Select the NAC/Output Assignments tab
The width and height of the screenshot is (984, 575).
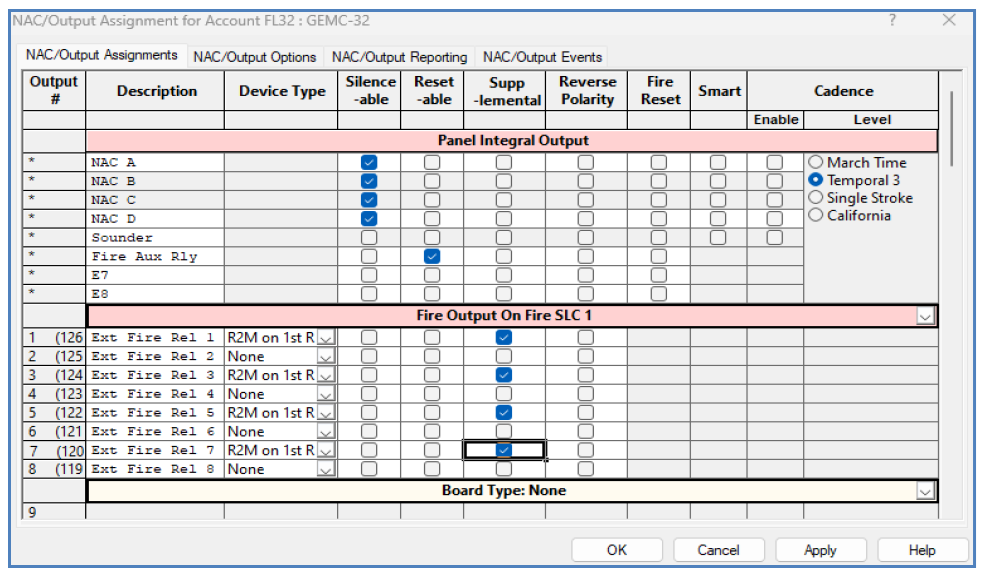(102, 55)
